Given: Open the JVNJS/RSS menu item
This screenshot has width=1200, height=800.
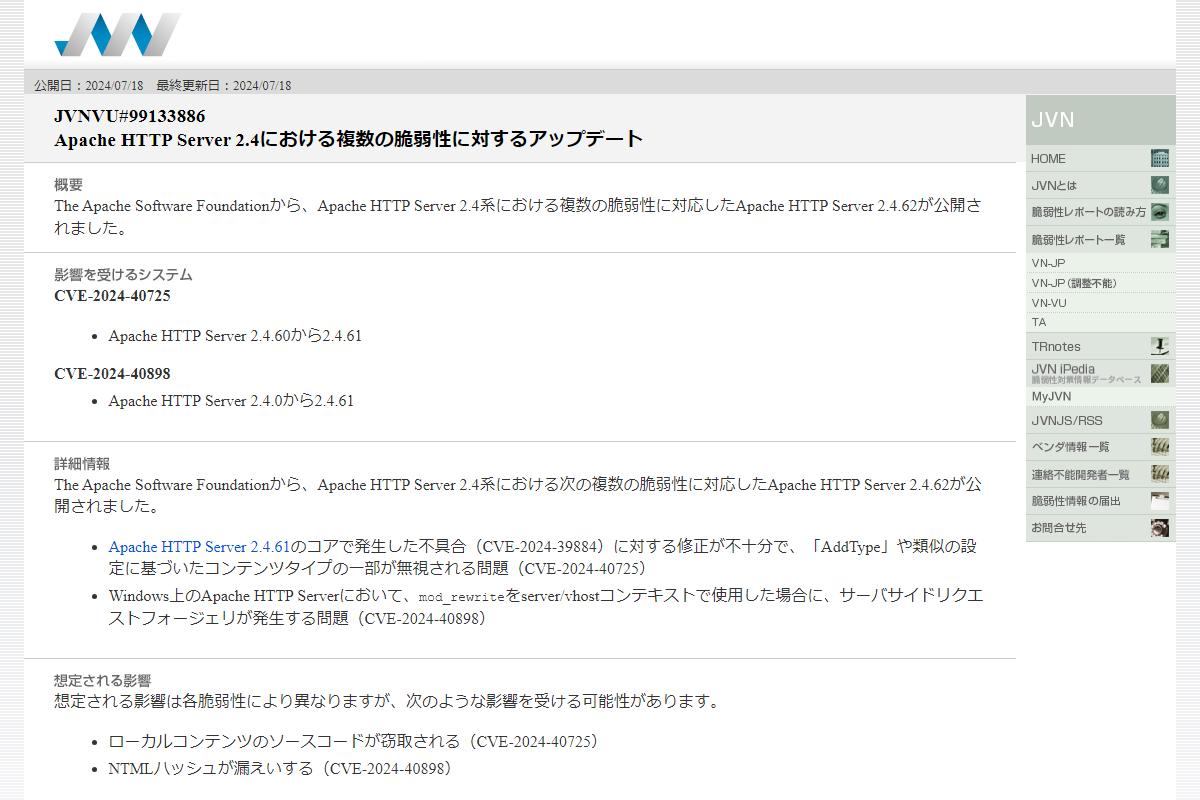Looking at the screenshot, I should (1100, 420).
